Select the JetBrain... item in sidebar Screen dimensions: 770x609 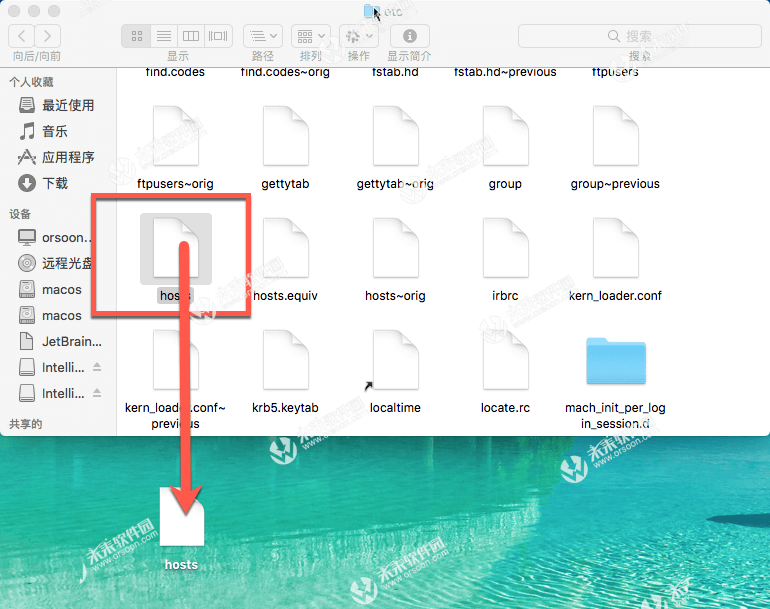[x=60, y=341]
